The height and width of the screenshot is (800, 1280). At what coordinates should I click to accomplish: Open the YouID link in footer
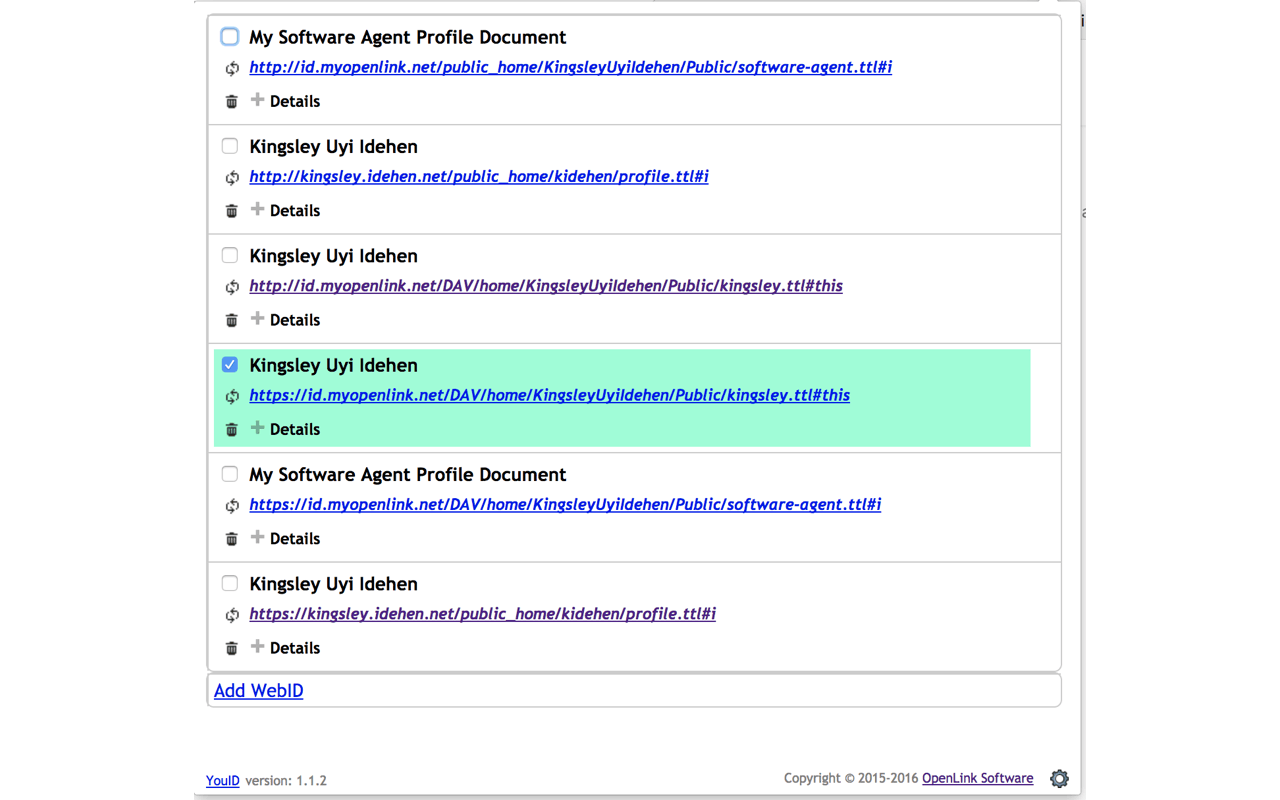[223, 780]
